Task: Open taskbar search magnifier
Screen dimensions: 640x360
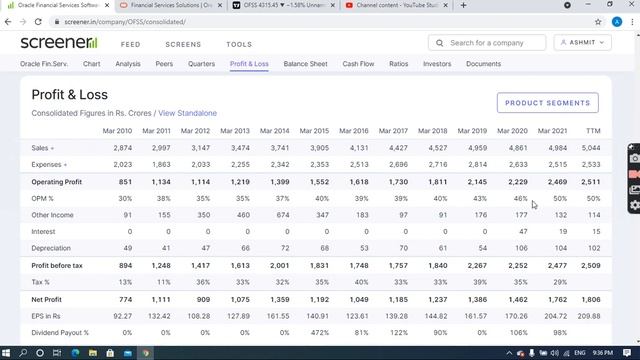Action: tap(23, 353)
